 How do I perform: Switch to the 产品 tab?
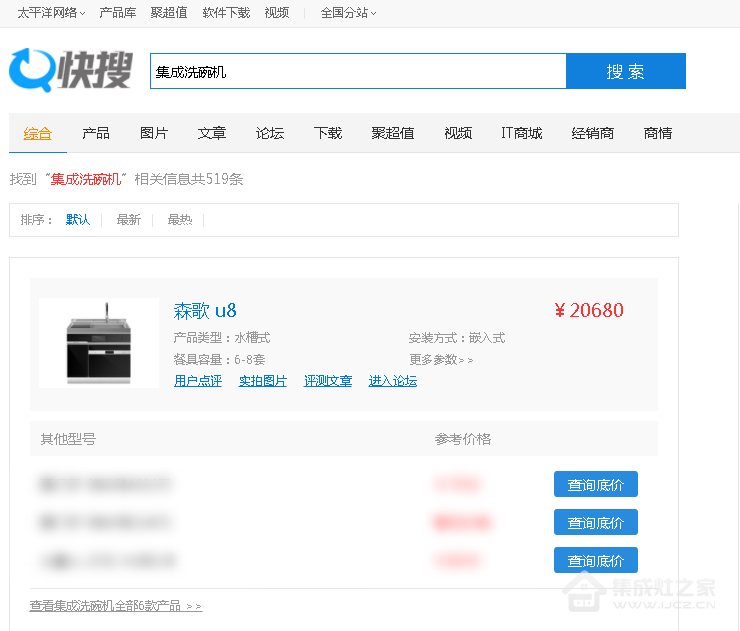(x=96, y=134)
